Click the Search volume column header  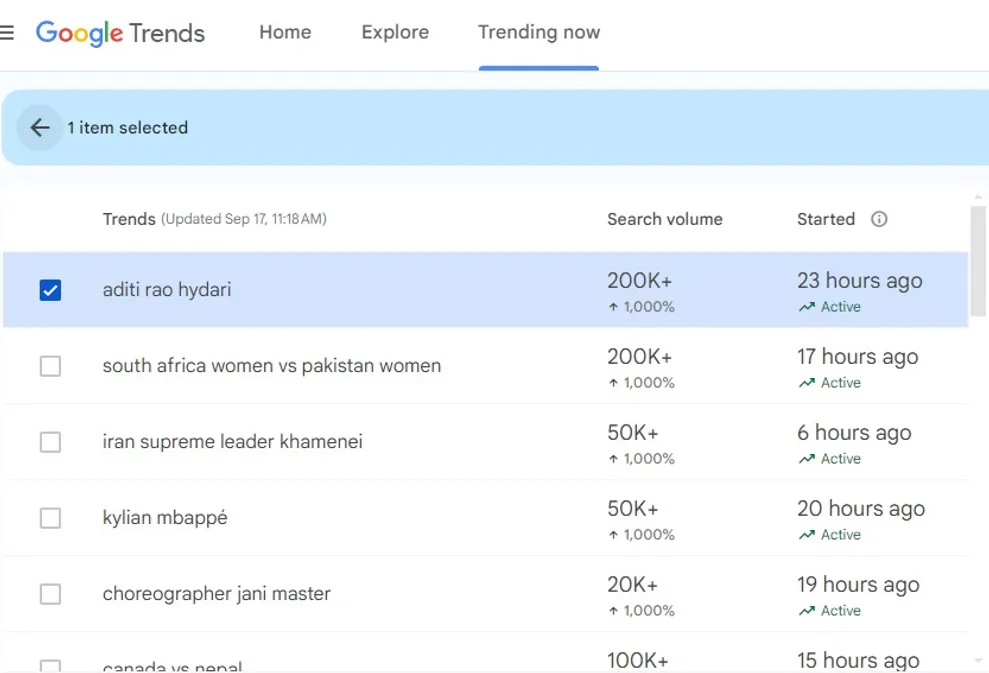coord(664,219)
